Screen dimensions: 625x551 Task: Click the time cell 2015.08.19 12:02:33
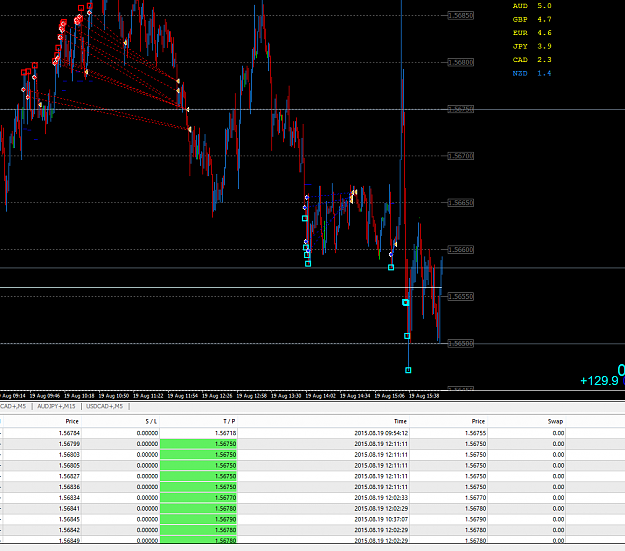[323, 498]
